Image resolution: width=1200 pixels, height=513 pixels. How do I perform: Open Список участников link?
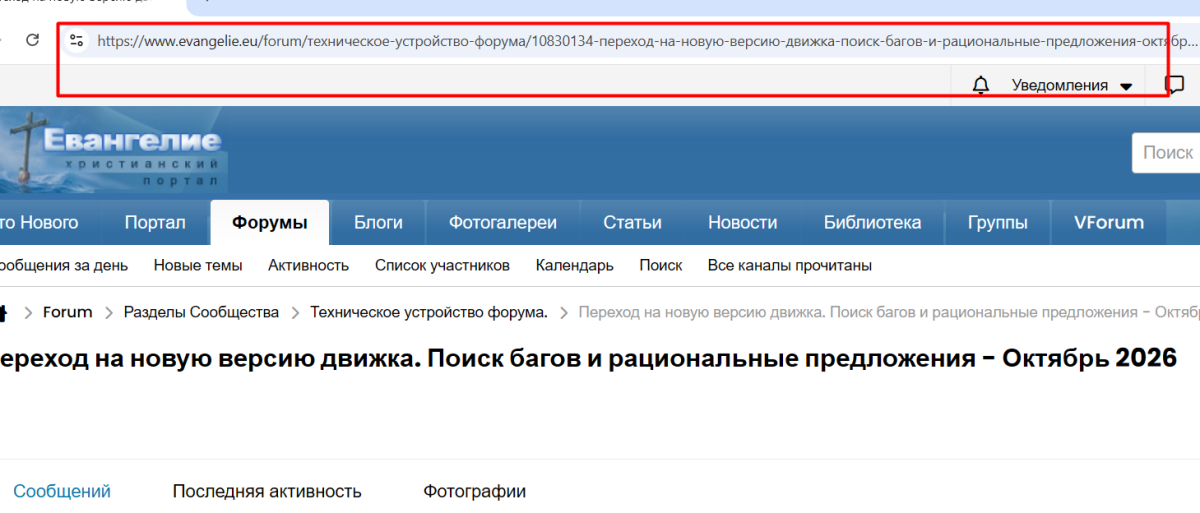tap(442, 265)
